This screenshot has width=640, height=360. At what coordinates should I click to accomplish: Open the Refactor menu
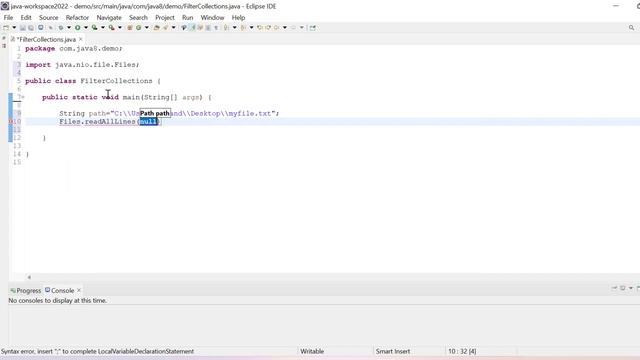pyautogui.click(x=77, y=18)
